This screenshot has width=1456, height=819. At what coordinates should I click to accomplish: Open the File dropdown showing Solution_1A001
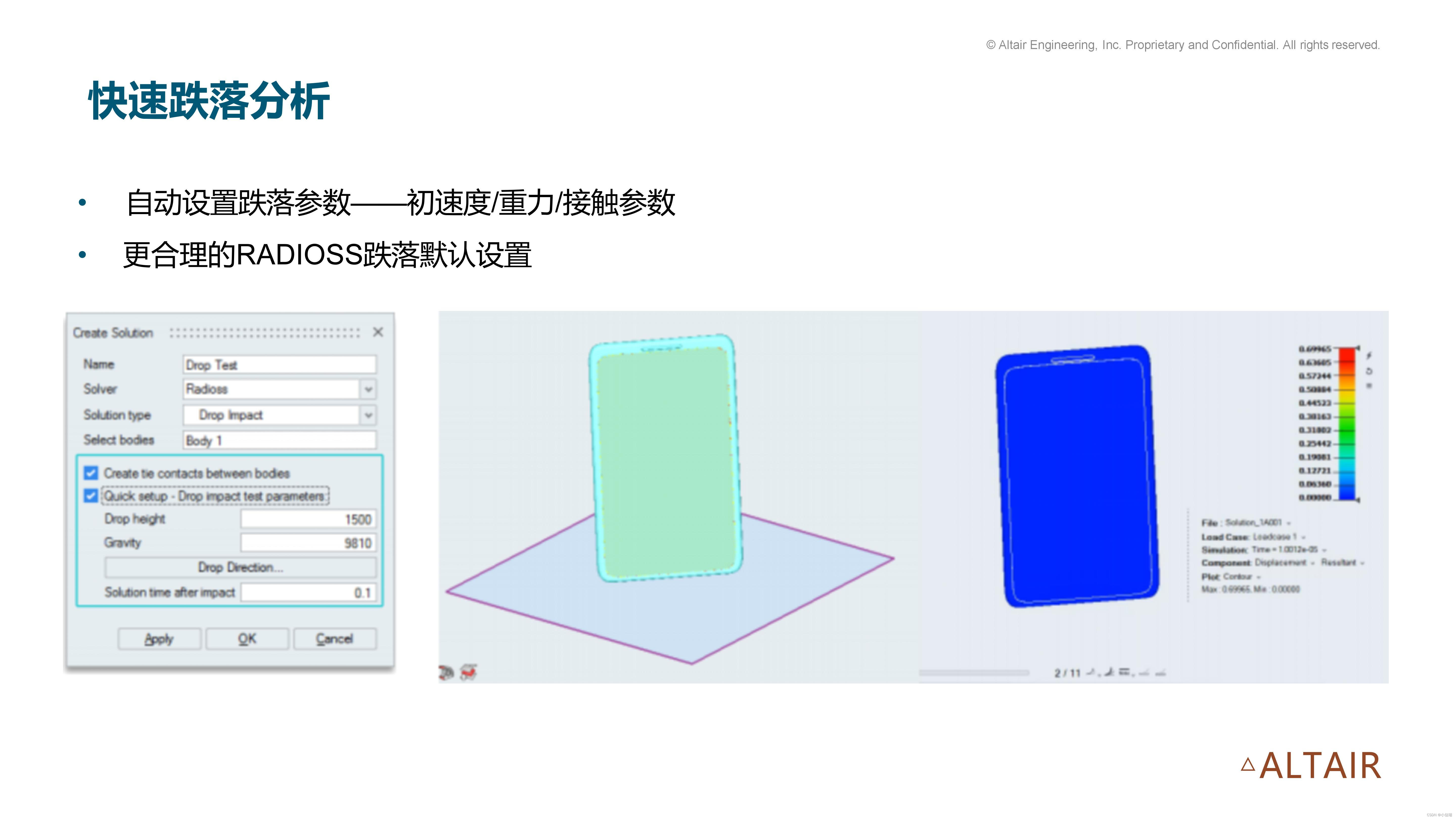[1258, 523]
